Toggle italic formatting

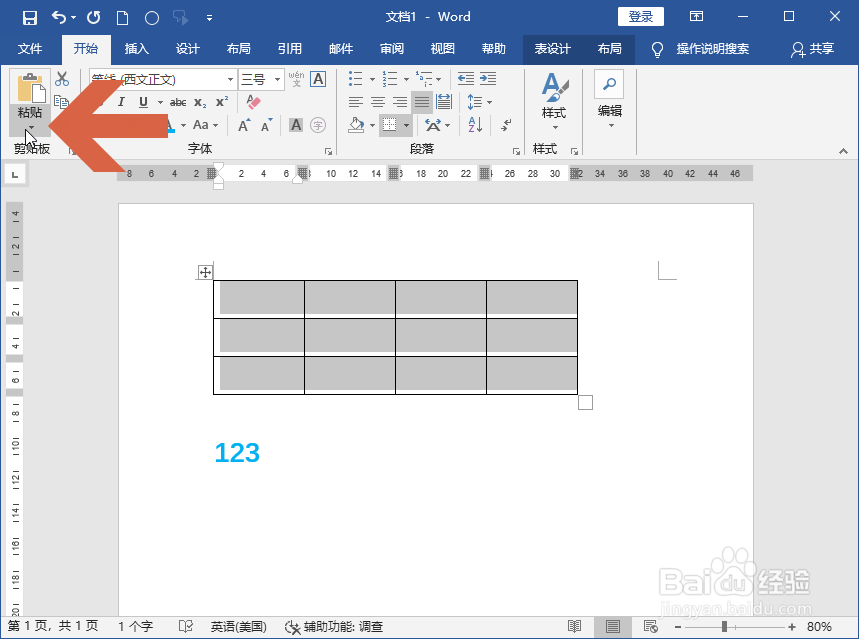click(119, 100)
